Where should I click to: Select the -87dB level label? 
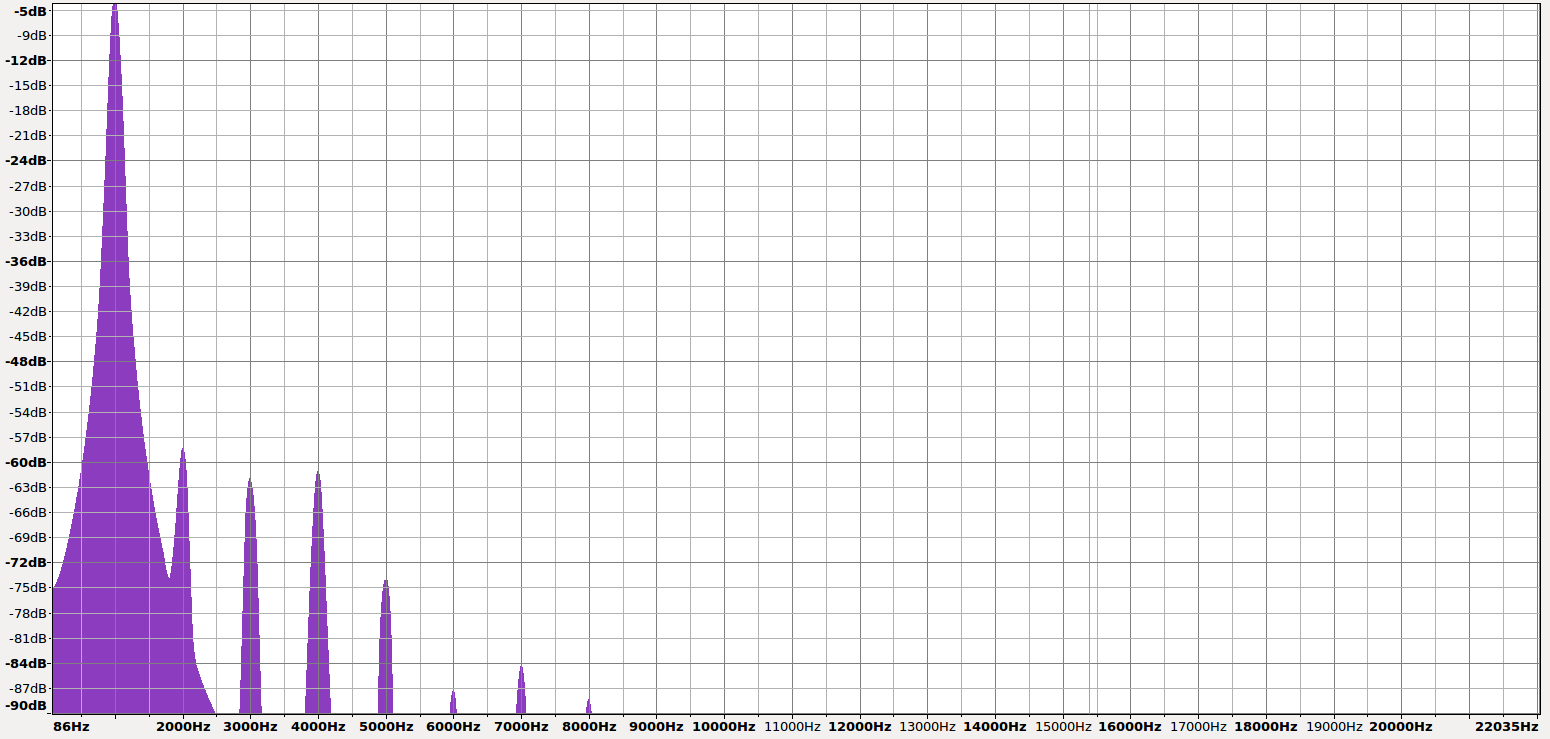(x=27, y=688)
